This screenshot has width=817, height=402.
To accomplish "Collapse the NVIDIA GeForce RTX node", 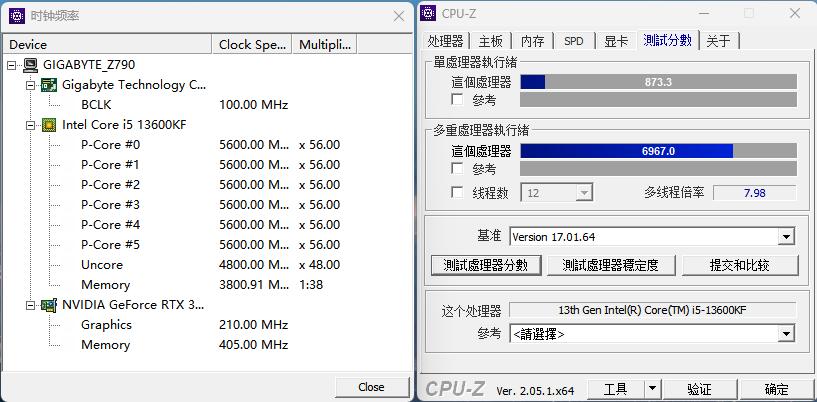I will click(x=31, y=305).
